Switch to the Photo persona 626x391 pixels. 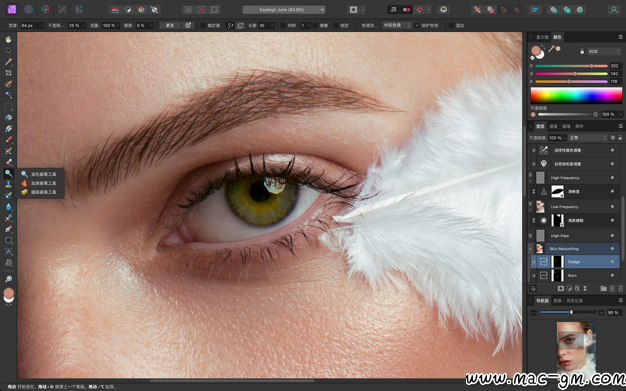click(12, 9)
